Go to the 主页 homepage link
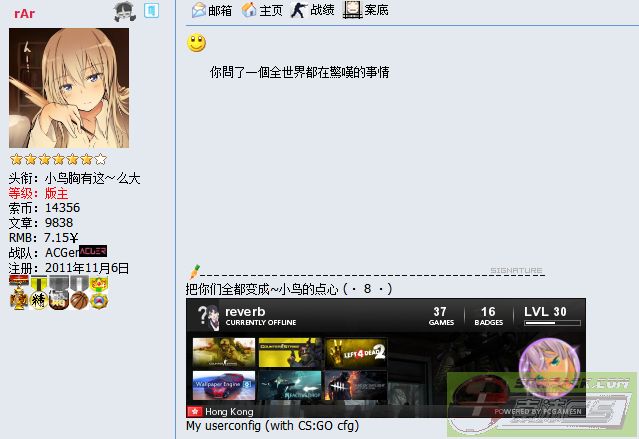The width and height of the screenshot is (639, 439). (262, 10)
